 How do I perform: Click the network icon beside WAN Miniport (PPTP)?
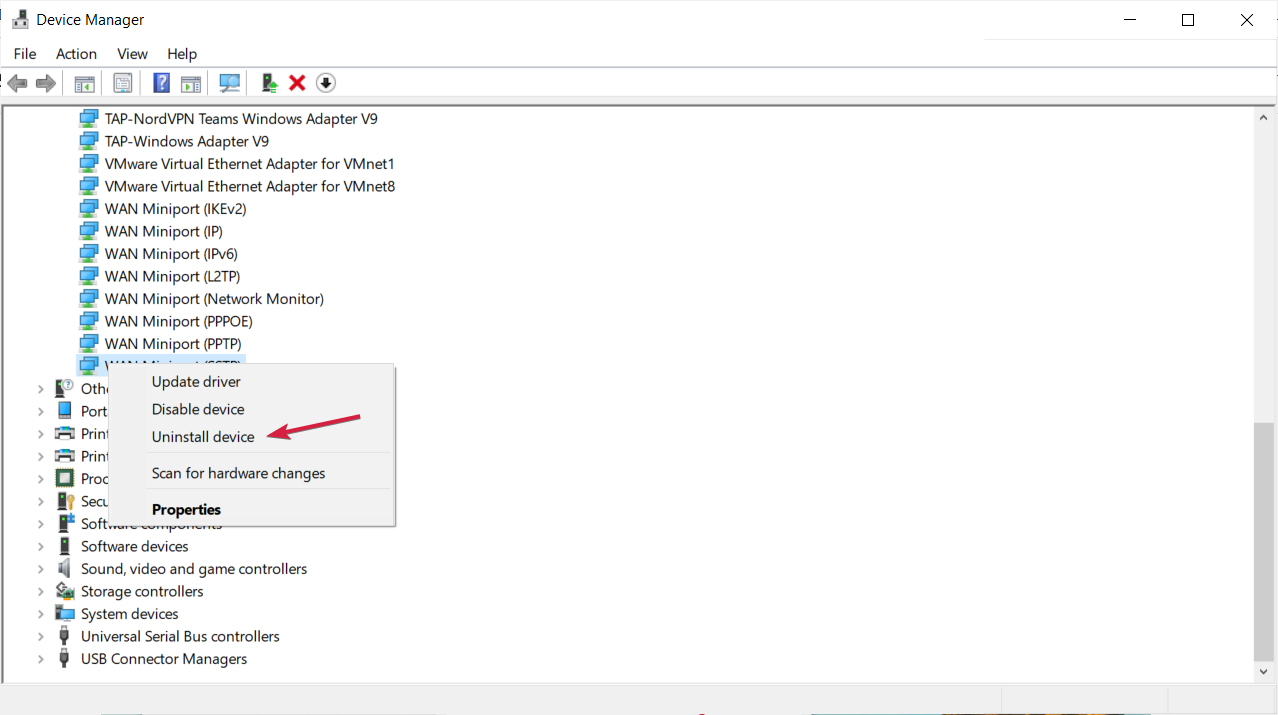point(90,344)
